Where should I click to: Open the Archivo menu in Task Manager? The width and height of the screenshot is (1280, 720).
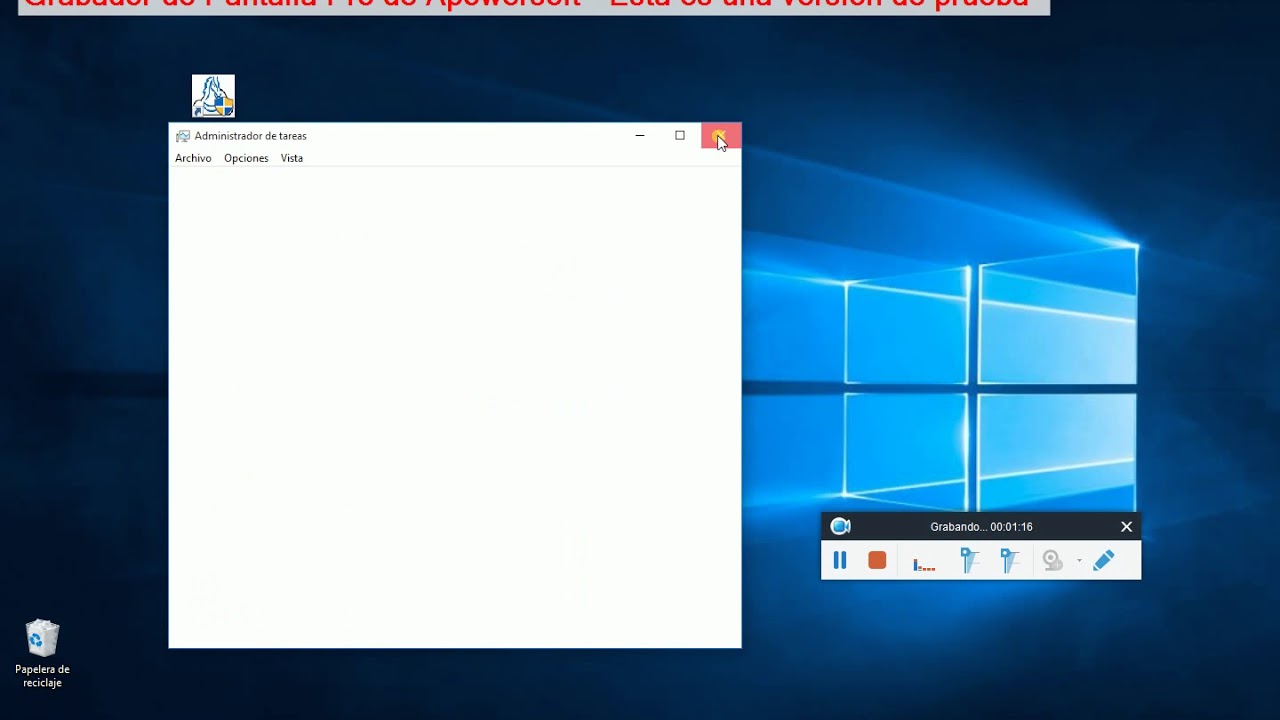(193, 158)
